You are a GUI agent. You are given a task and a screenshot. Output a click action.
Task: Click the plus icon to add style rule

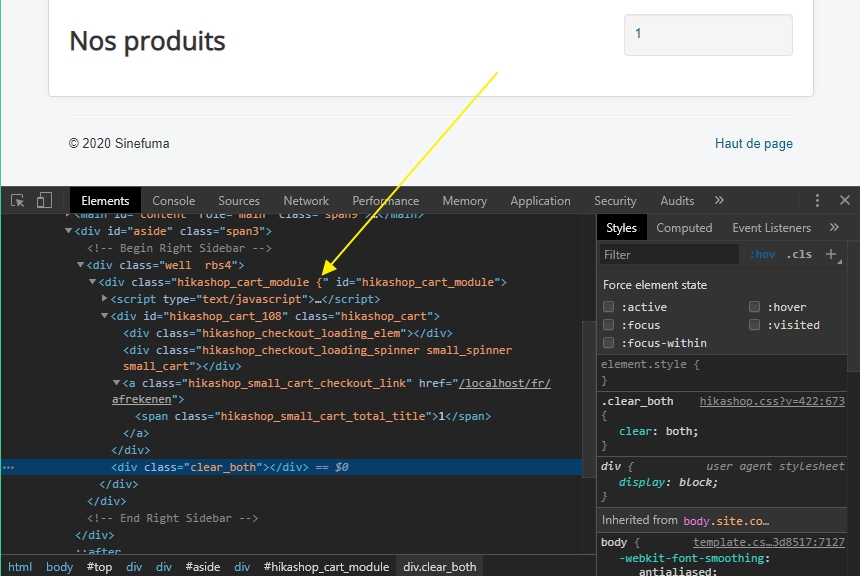point(829,254)
